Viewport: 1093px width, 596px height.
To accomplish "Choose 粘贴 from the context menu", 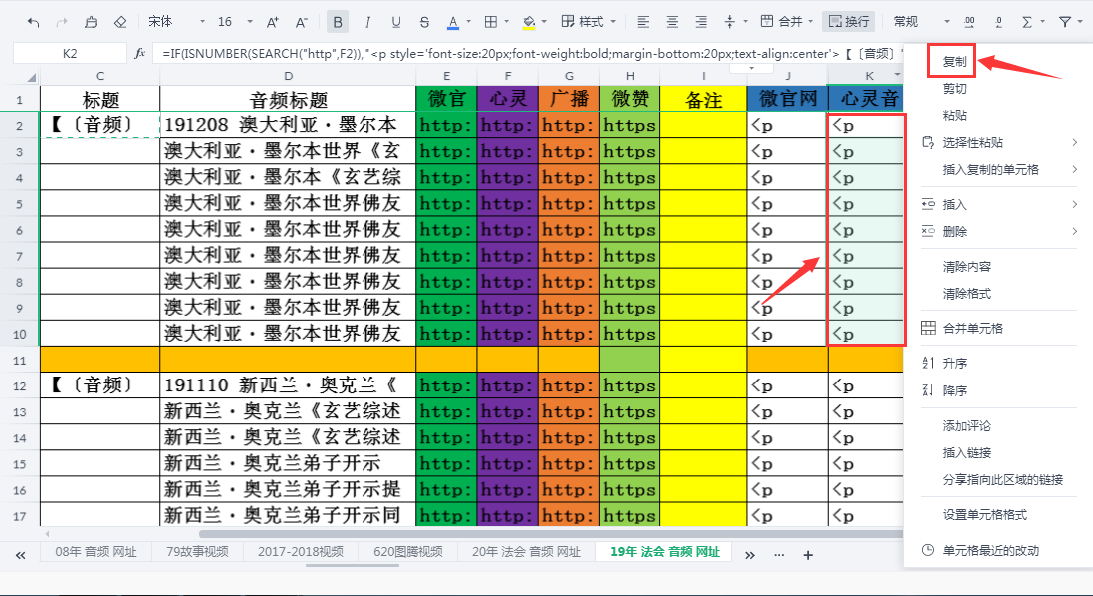I will (x=954, y=116).
